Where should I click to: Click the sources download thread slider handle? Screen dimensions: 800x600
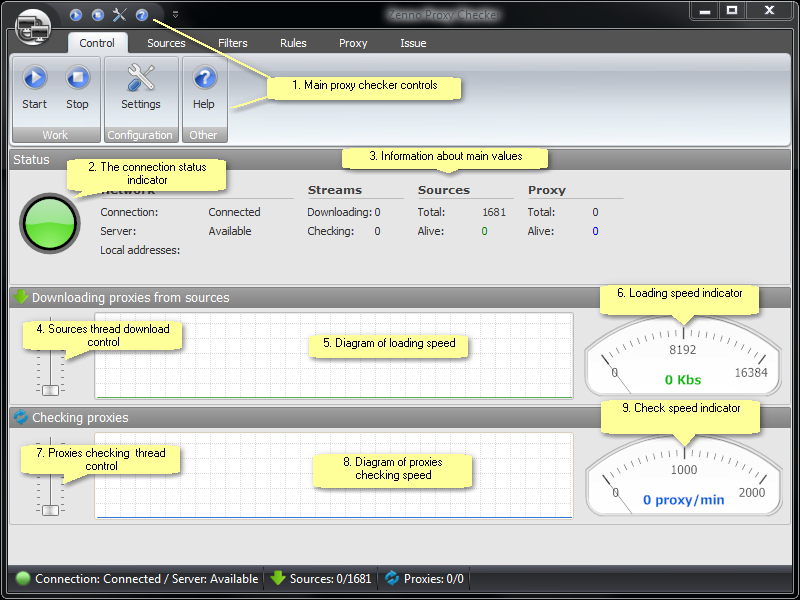[51, 390]
